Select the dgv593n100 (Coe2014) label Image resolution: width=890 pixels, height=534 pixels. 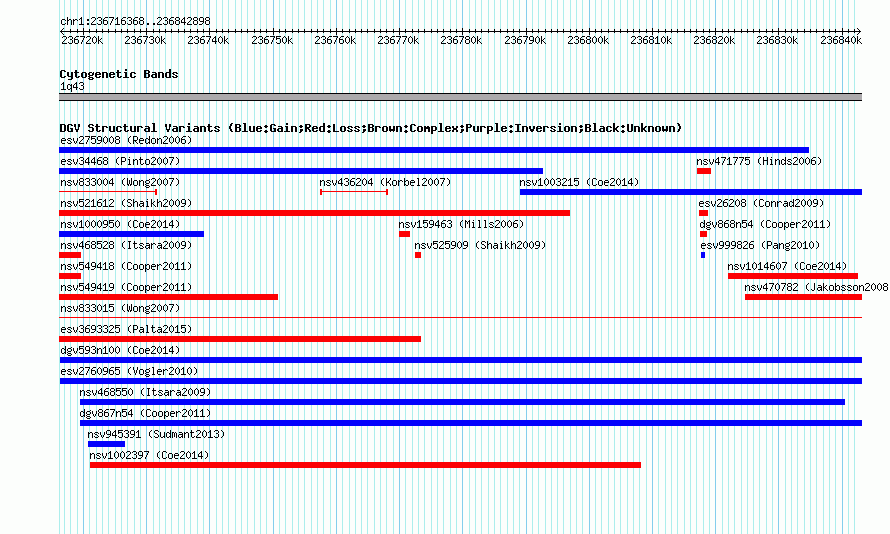point(120,350)
